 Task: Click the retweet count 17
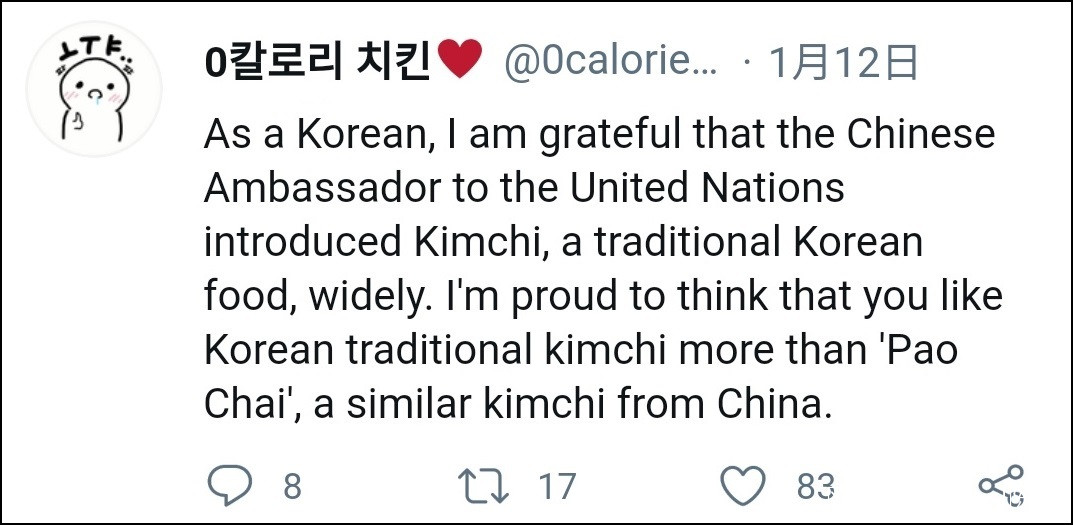point(557,487)
